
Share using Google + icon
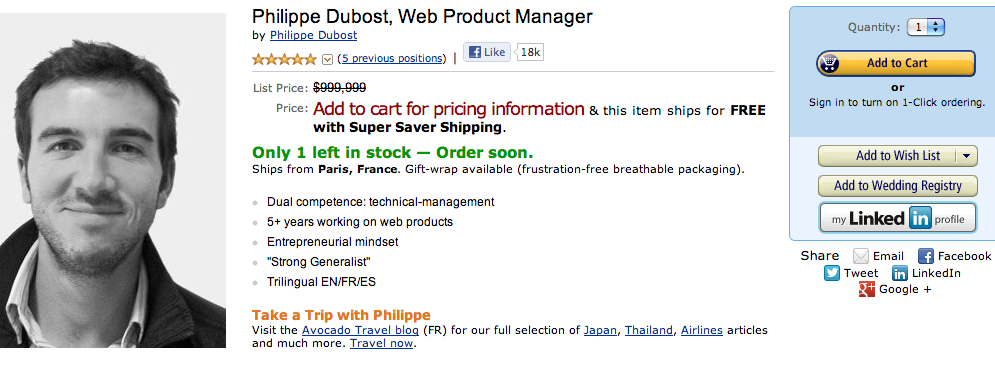[x=867, y=289]
